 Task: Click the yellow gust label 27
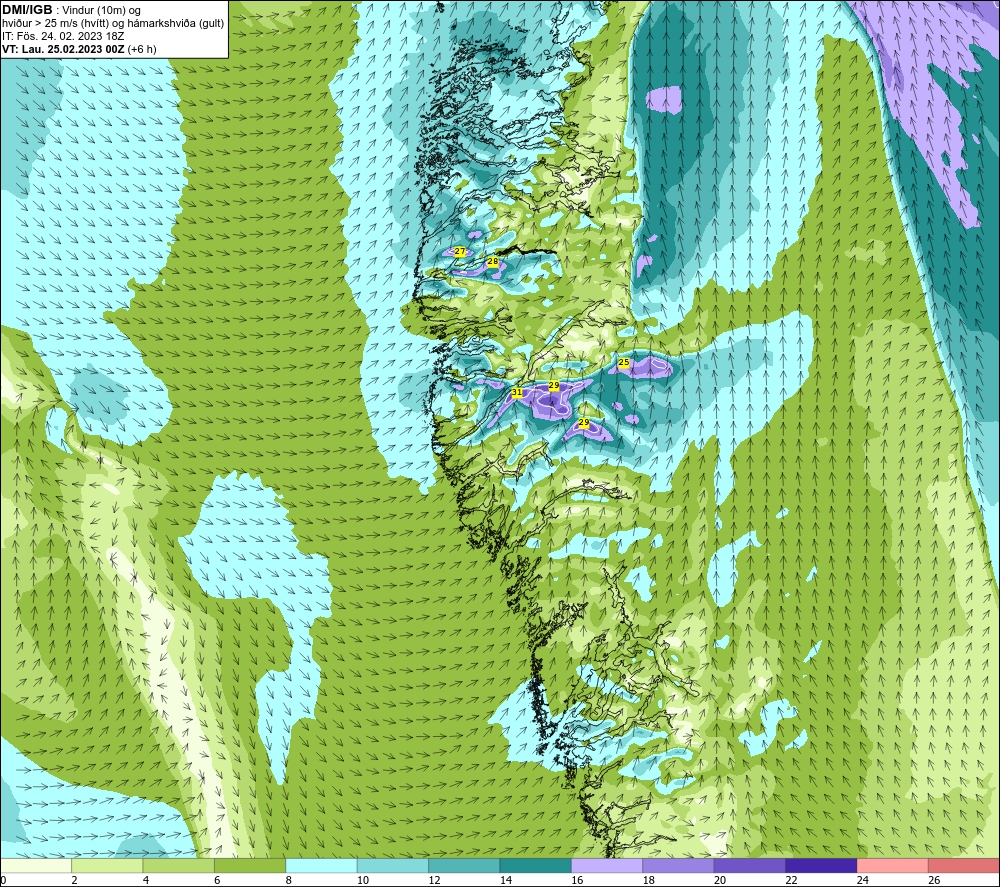pos(460,252)
